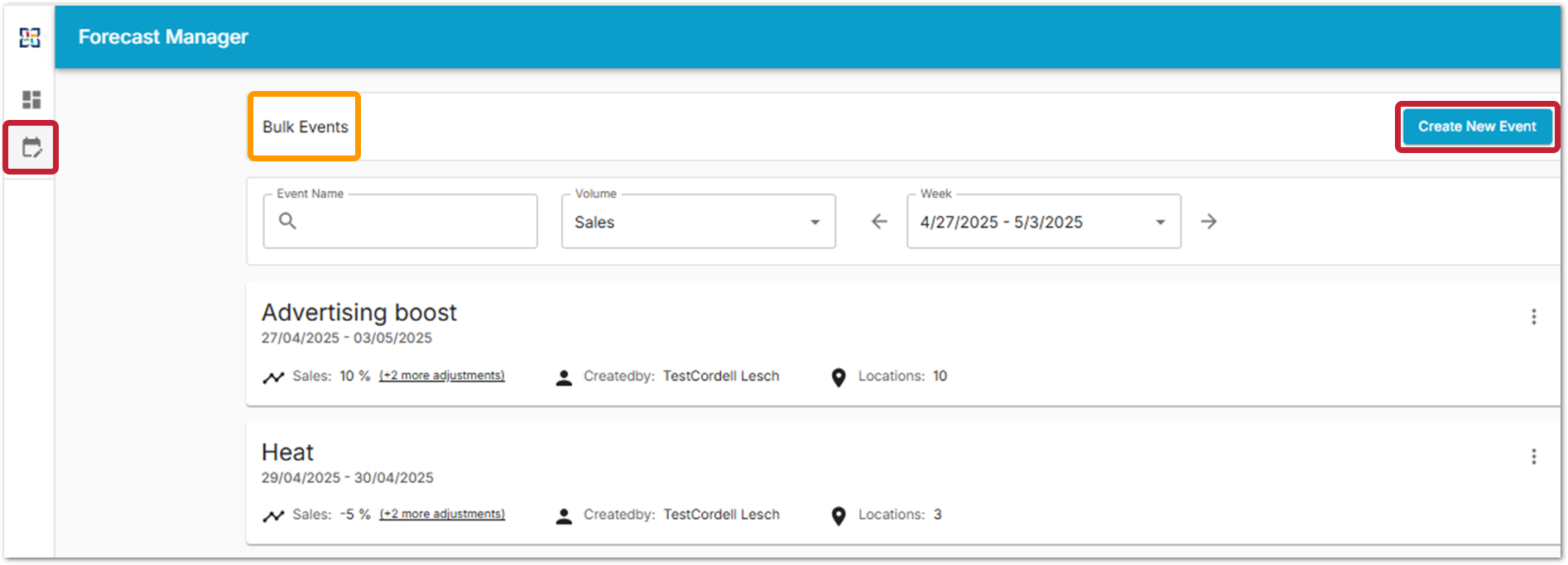This screenshot has width=1568, height=565.
Task: Click the person icon on Heat event
Action: 564,516
